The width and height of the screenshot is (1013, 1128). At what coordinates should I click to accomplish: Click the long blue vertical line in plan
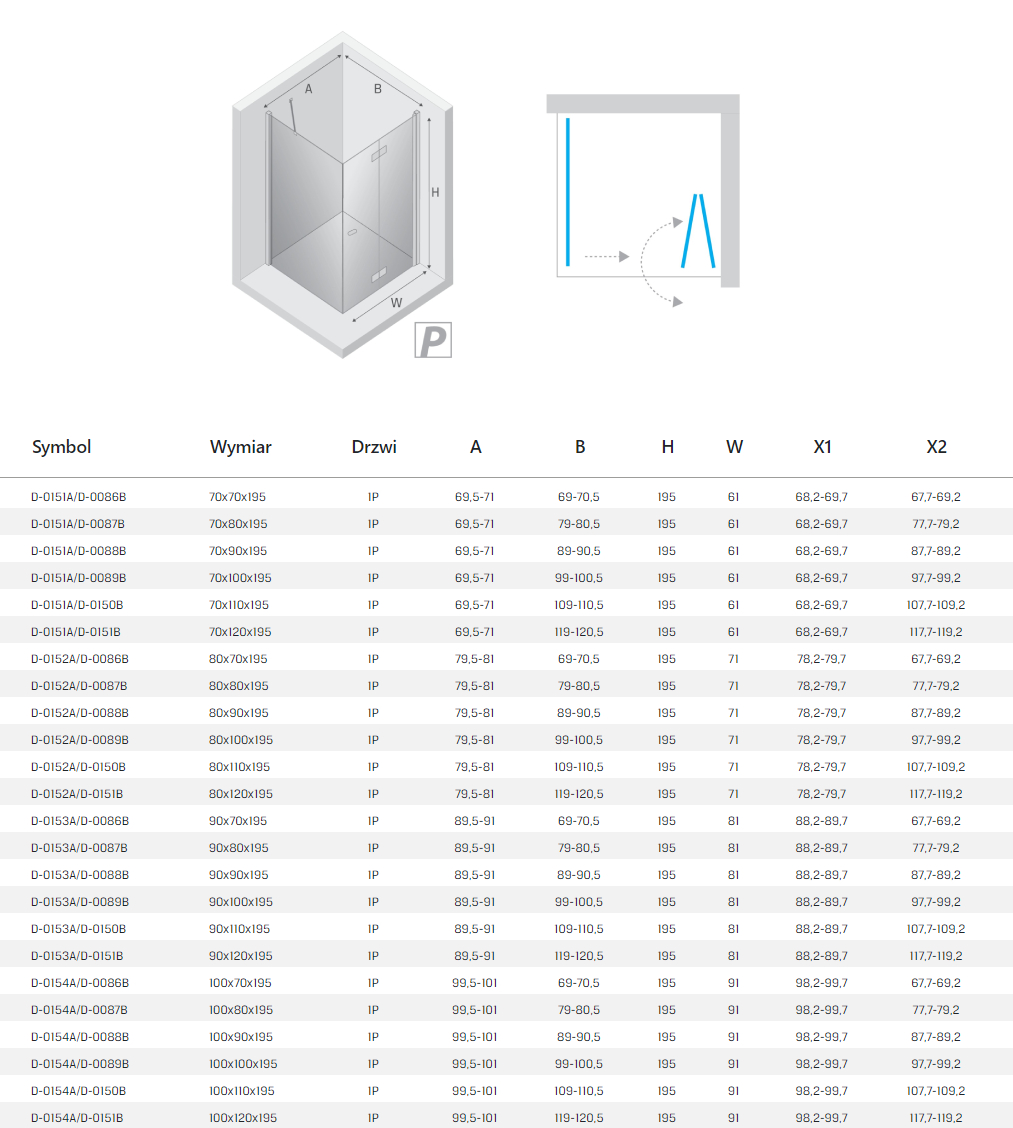click(x=568, y=192)
